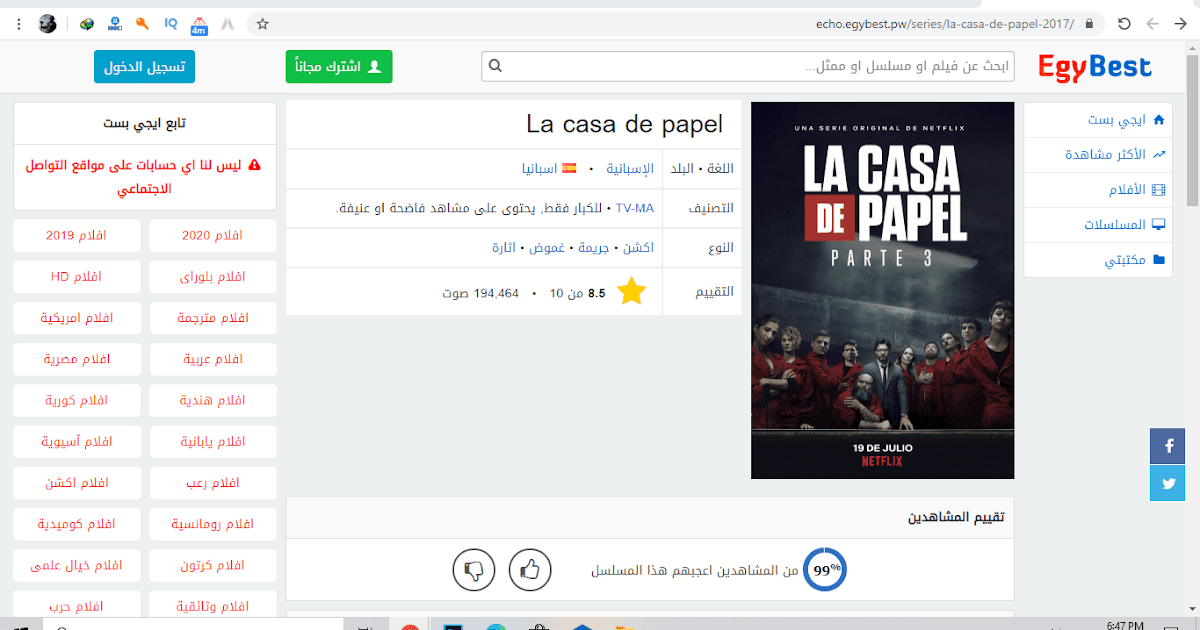The image size is (1200, 630).
Task: Open the غموض genre link
Action: (x=547, y=247)
